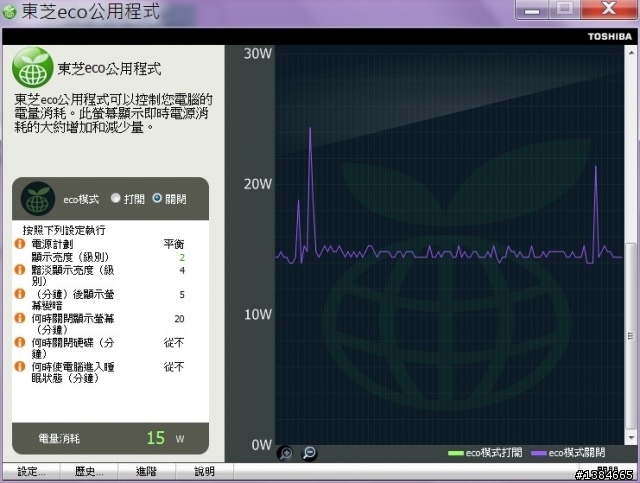
Task: Maximize the 東芝eco公用程式 window
Action: point(564,10)
